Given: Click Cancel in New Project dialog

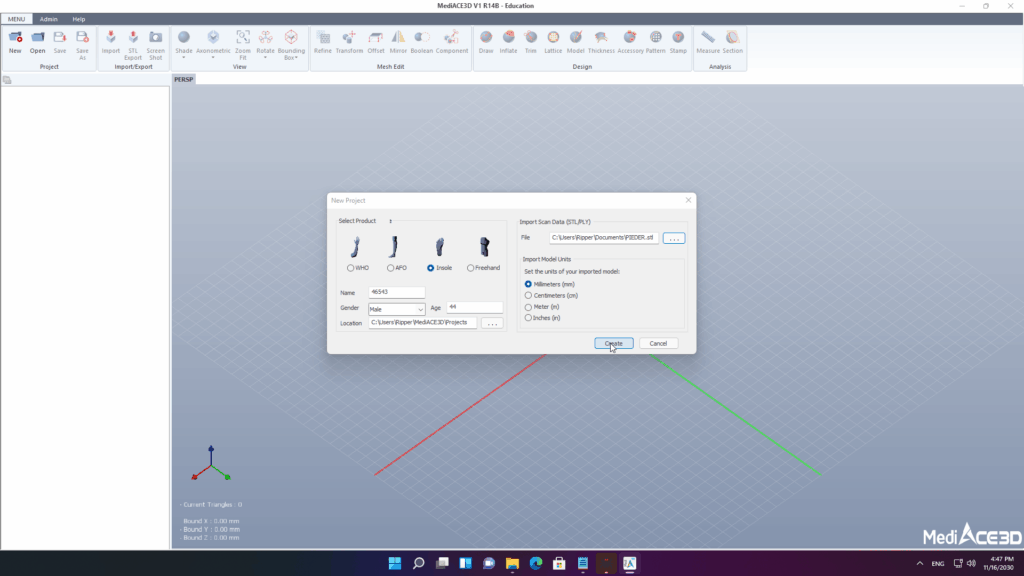Looking at the screenshot, I should coord(658,343).
